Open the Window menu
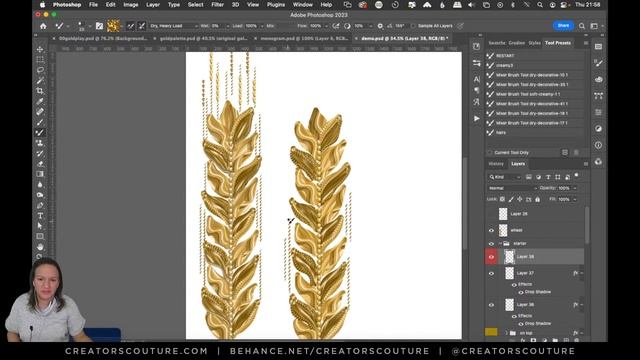This screenshot has height=360, width=640. [x=303, y=4]
